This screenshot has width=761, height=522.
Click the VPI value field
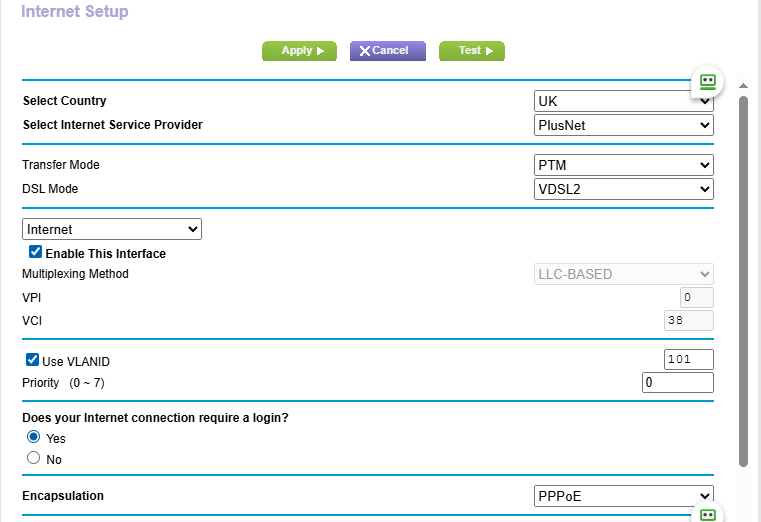(696, 297)
